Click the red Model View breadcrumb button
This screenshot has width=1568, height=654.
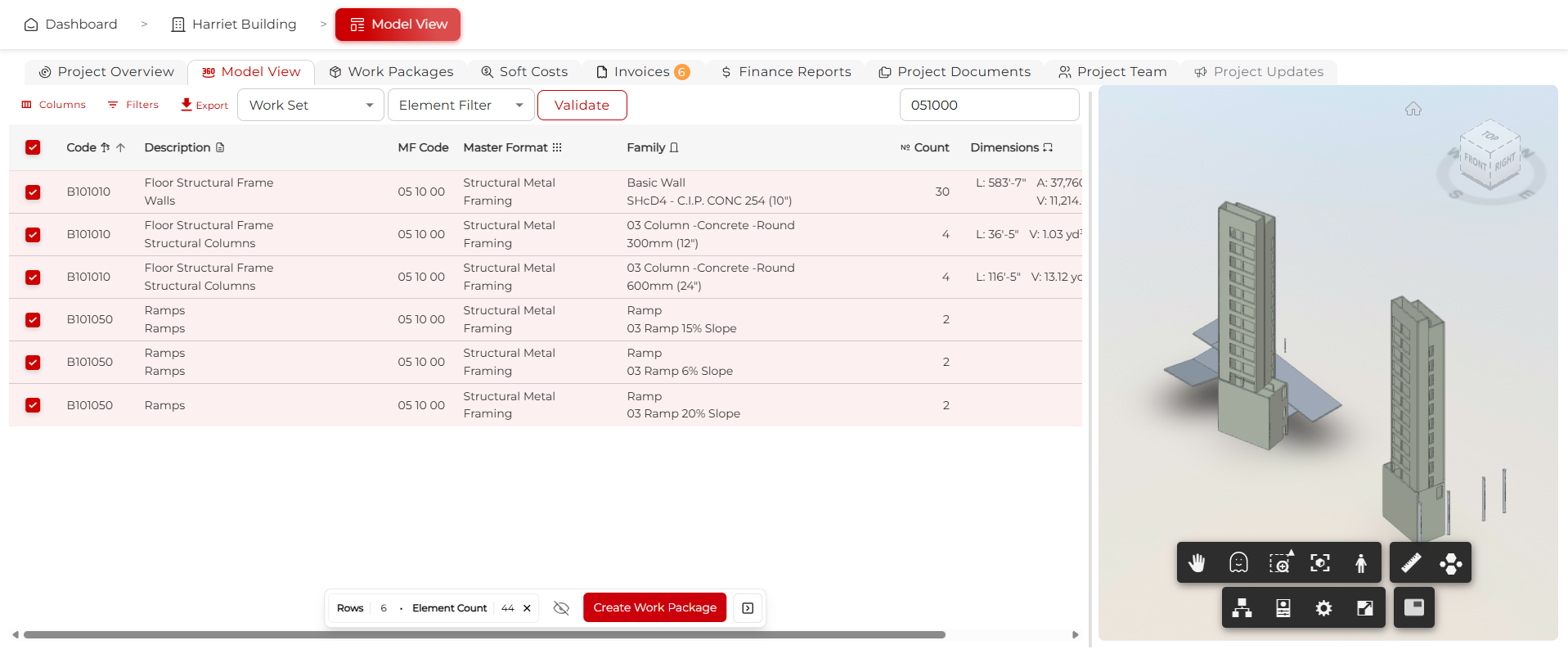398,25
